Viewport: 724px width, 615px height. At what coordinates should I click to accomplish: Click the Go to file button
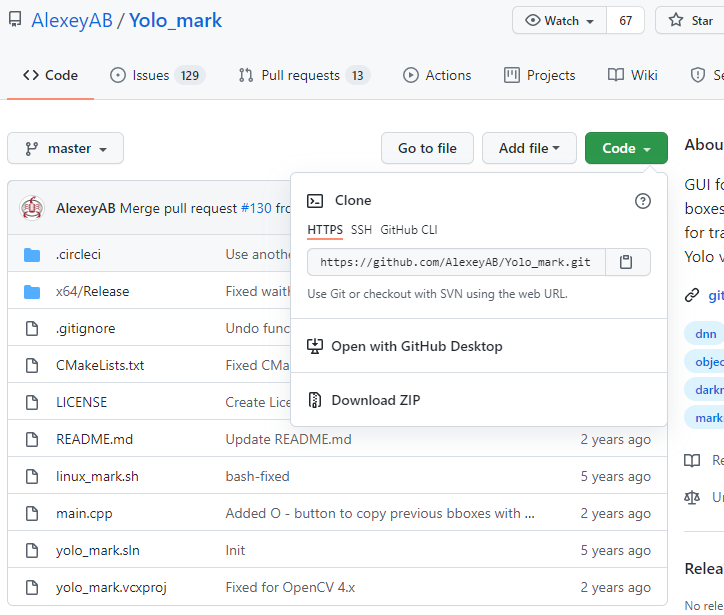tap(428, 148)
